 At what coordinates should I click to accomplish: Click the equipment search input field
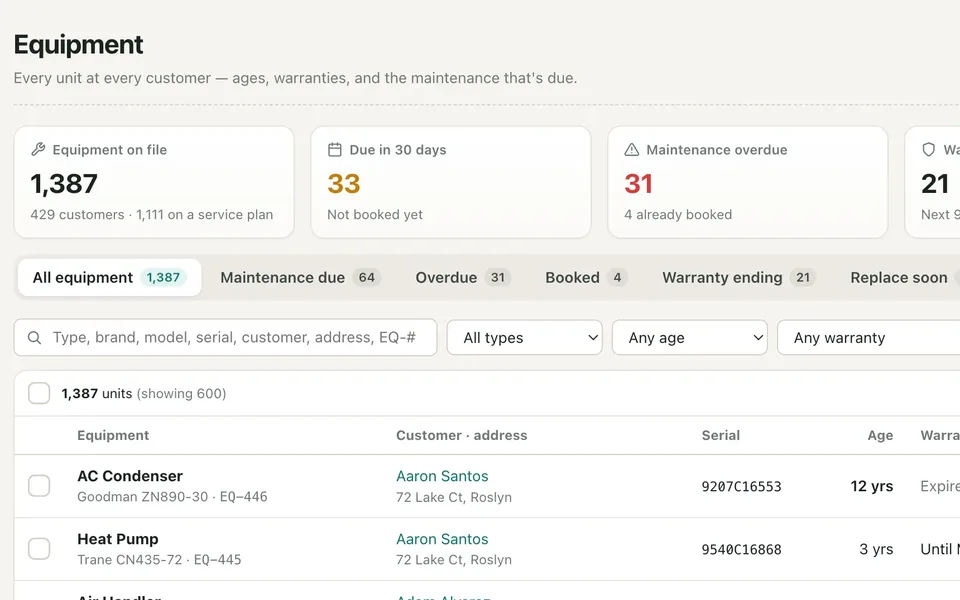click(225, 337)
